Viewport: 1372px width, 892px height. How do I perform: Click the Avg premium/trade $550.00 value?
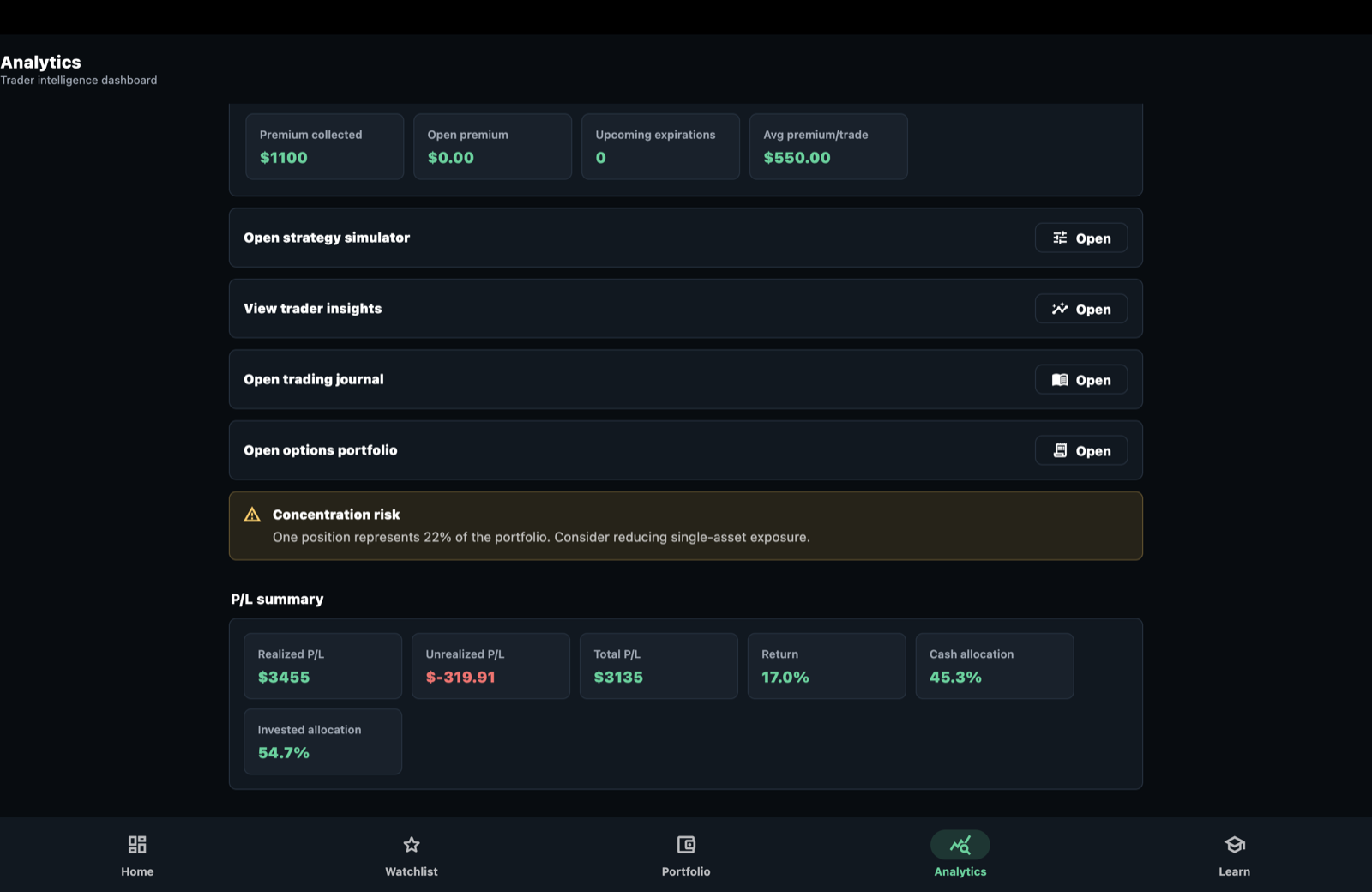[x=797, y=158]
